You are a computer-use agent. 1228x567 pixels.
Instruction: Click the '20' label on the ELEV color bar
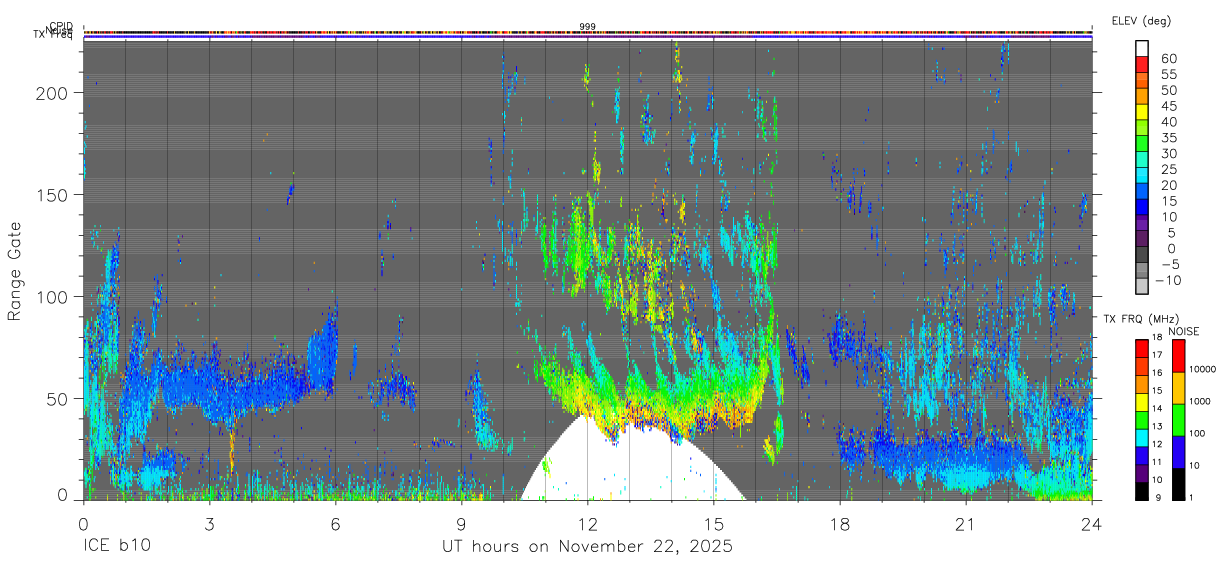(x=1168, y=186)
